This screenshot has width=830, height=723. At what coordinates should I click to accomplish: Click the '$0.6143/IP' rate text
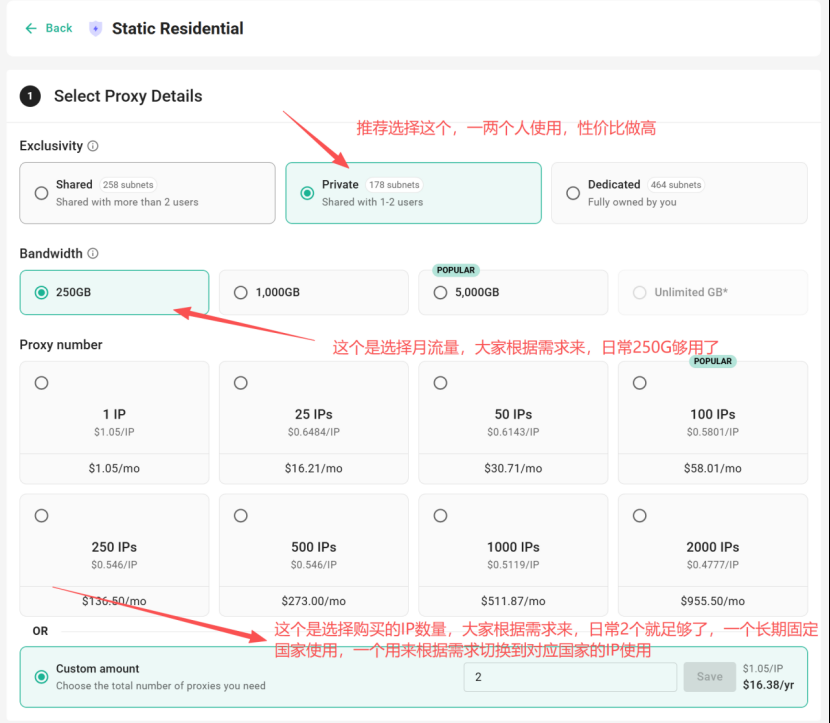(x=513, y=432)
